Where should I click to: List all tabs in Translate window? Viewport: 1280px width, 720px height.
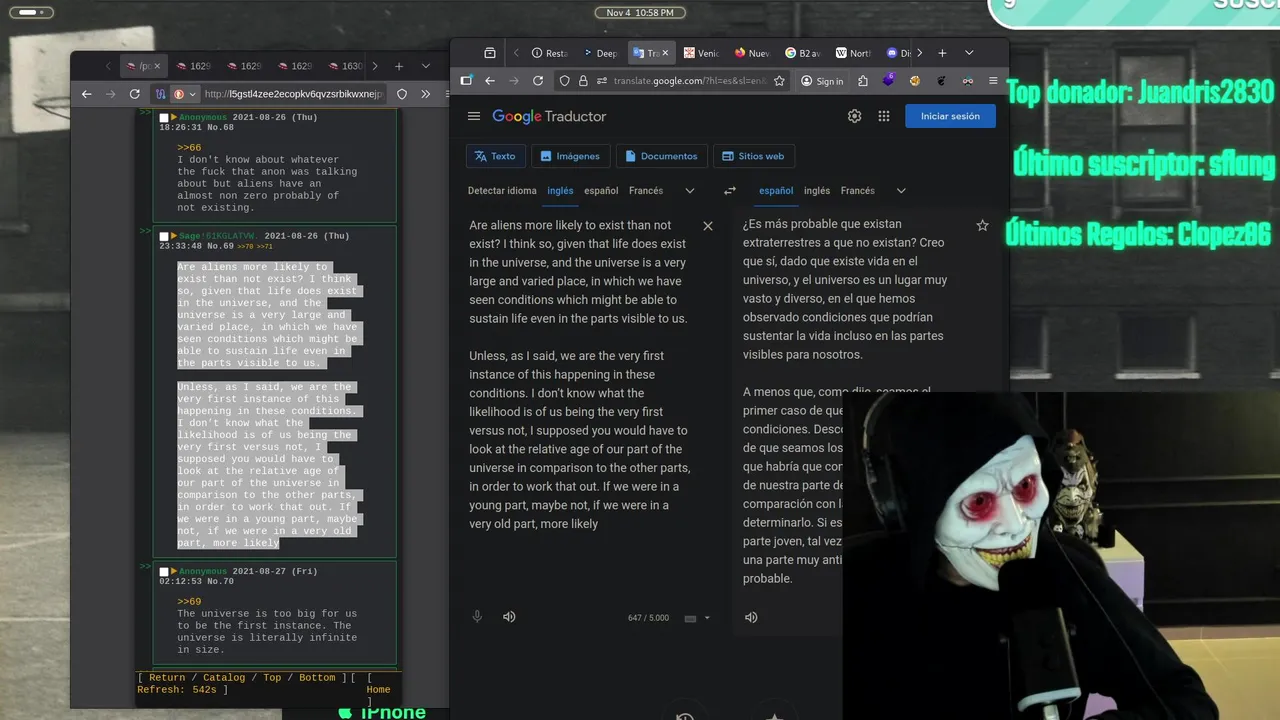pyautogui.click(x=969, y=53)
